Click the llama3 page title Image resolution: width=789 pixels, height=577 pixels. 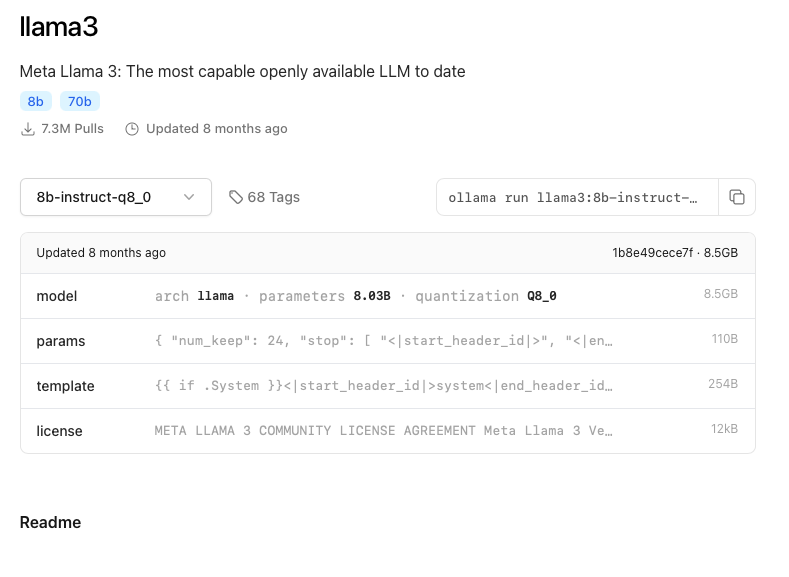coord(59,27)
